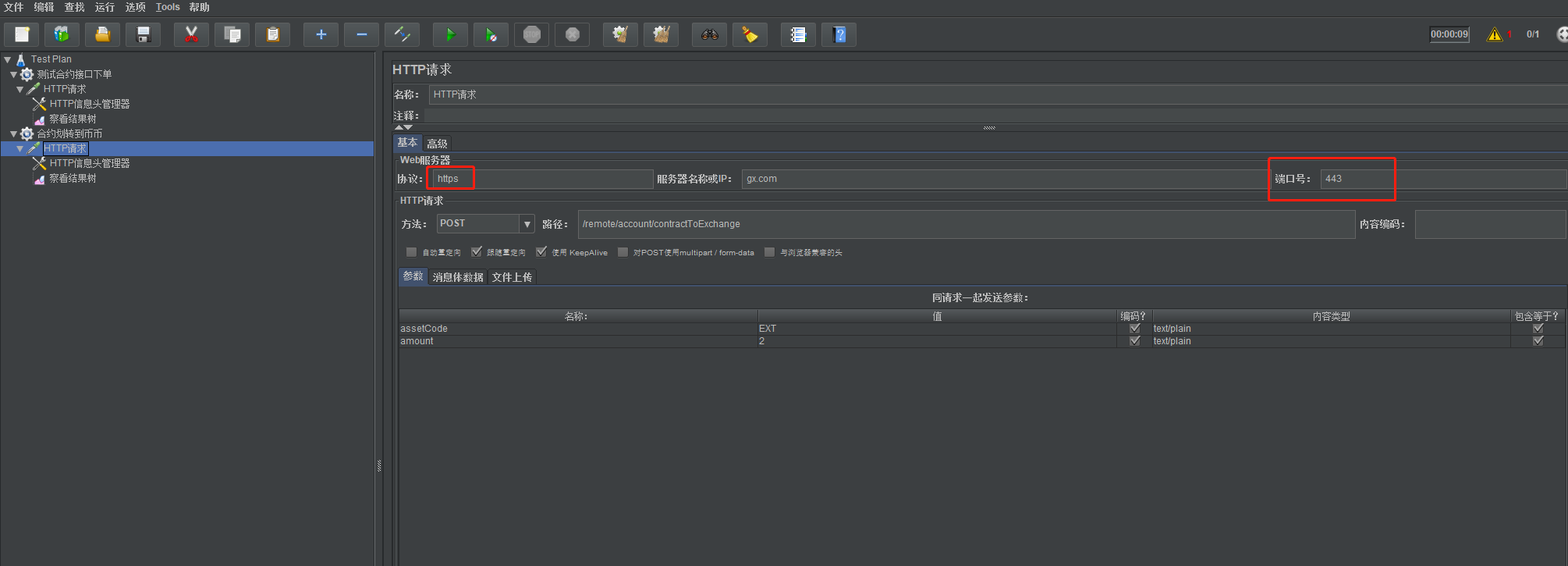Toggle 包含等于 checkbox in amount row
Viewport: 1568px width, 566px height.
click(x=1538, y=341)
